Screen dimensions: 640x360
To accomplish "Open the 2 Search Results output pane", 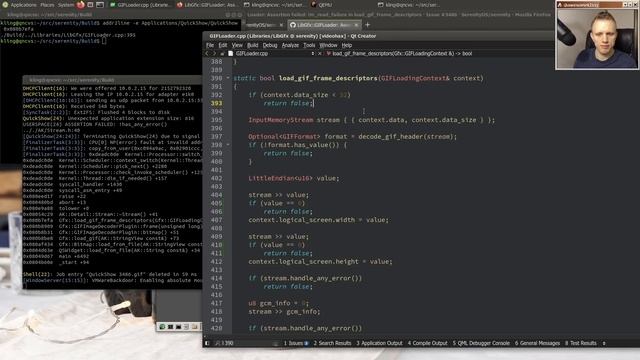I will [x=332, y=343].
